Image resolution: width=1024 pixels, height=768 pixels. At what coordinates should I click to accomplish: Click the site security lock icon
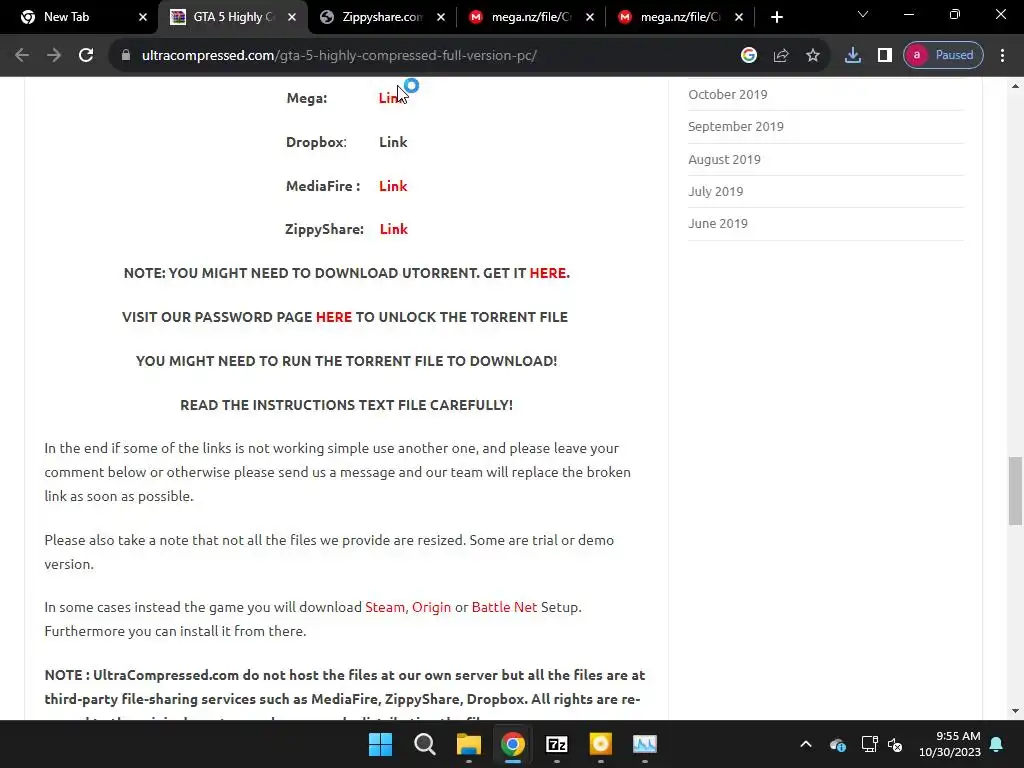(x=126, y=56)
